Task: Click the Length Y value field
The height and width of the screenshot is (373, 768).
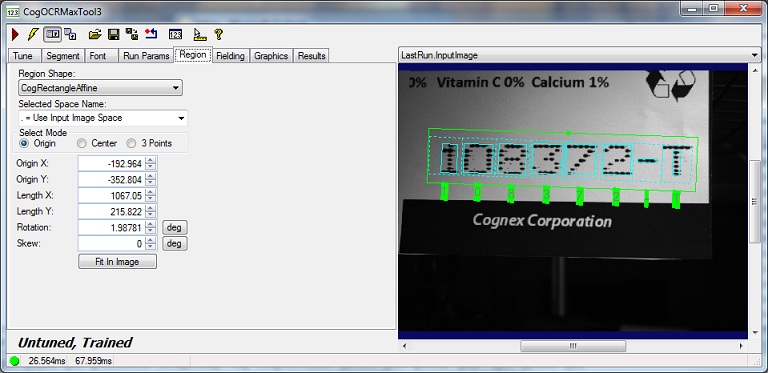Action: [112, 211]
